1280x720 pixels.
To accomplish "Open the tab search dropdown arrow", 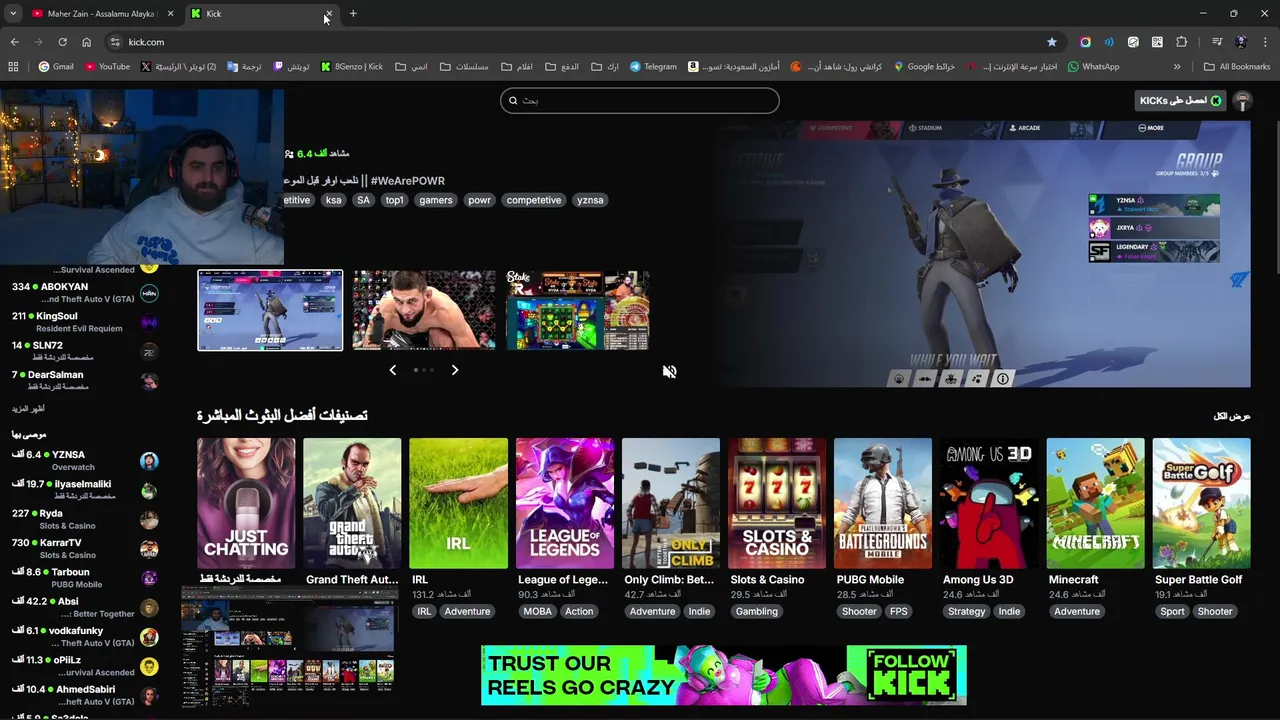I will (x=13, y=14).
